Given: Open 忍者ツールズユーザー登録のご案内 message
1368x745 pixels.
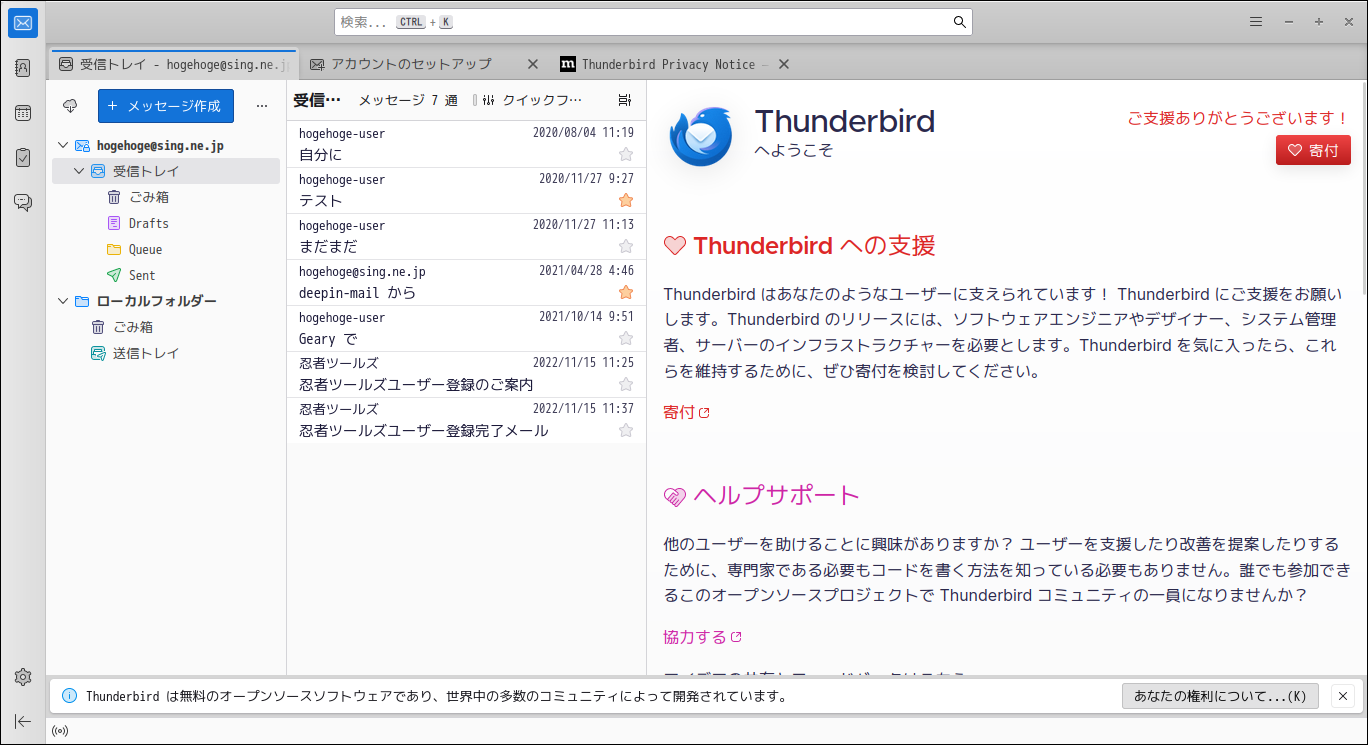Looking at the screenshot, I should (466, 375).
